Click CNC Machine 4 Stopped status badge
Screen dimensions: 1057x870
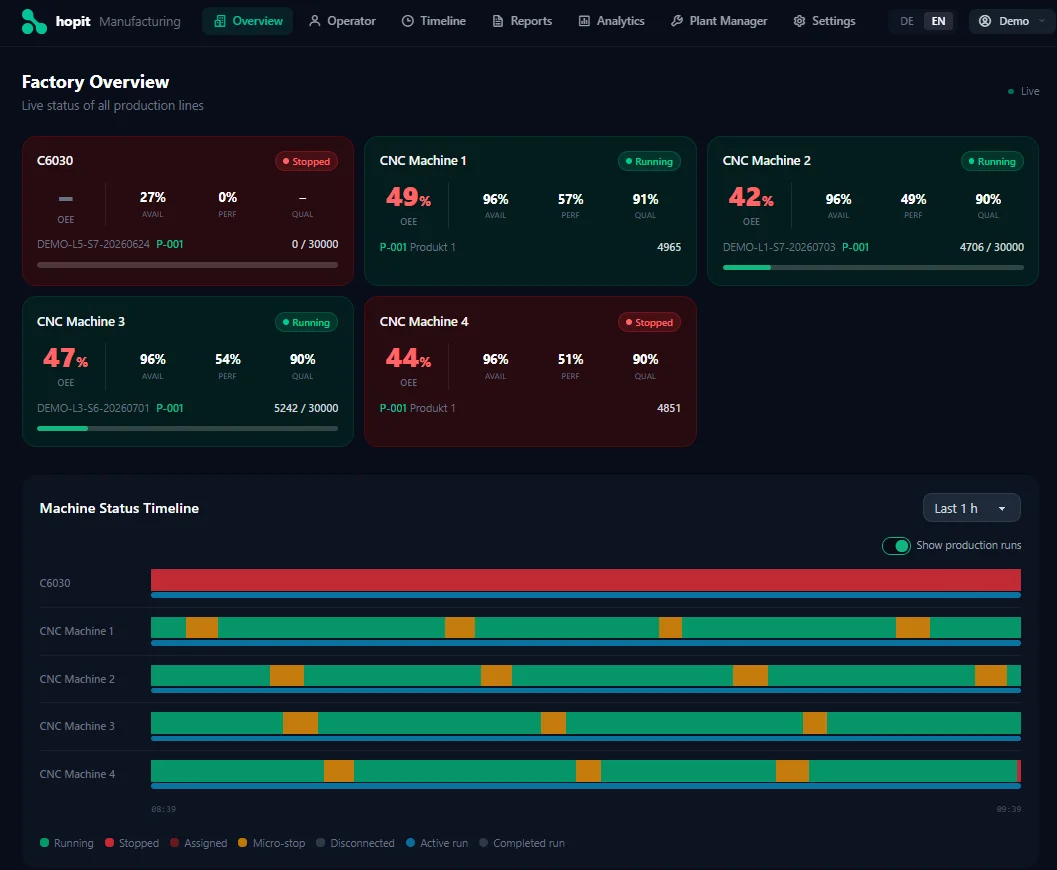tap(649, 322)
